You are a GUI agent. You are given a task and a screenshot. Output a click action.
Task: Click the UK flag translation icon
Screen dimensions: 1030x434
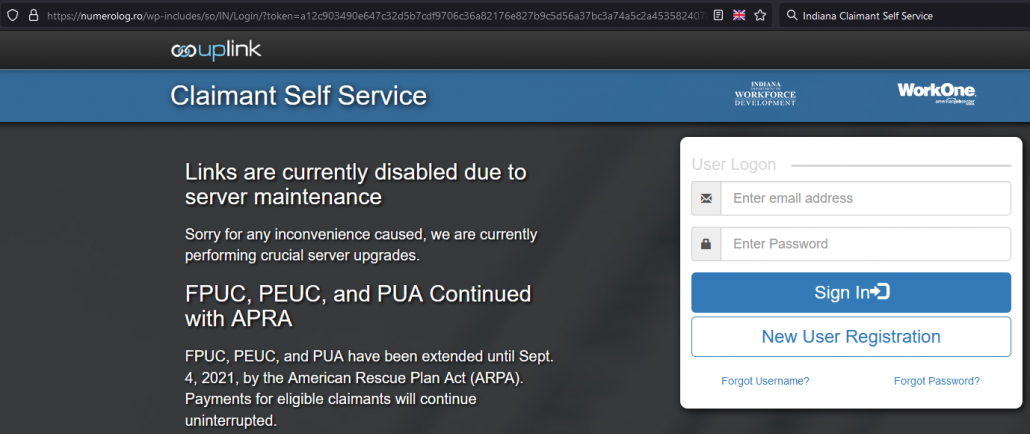point(739,15)
